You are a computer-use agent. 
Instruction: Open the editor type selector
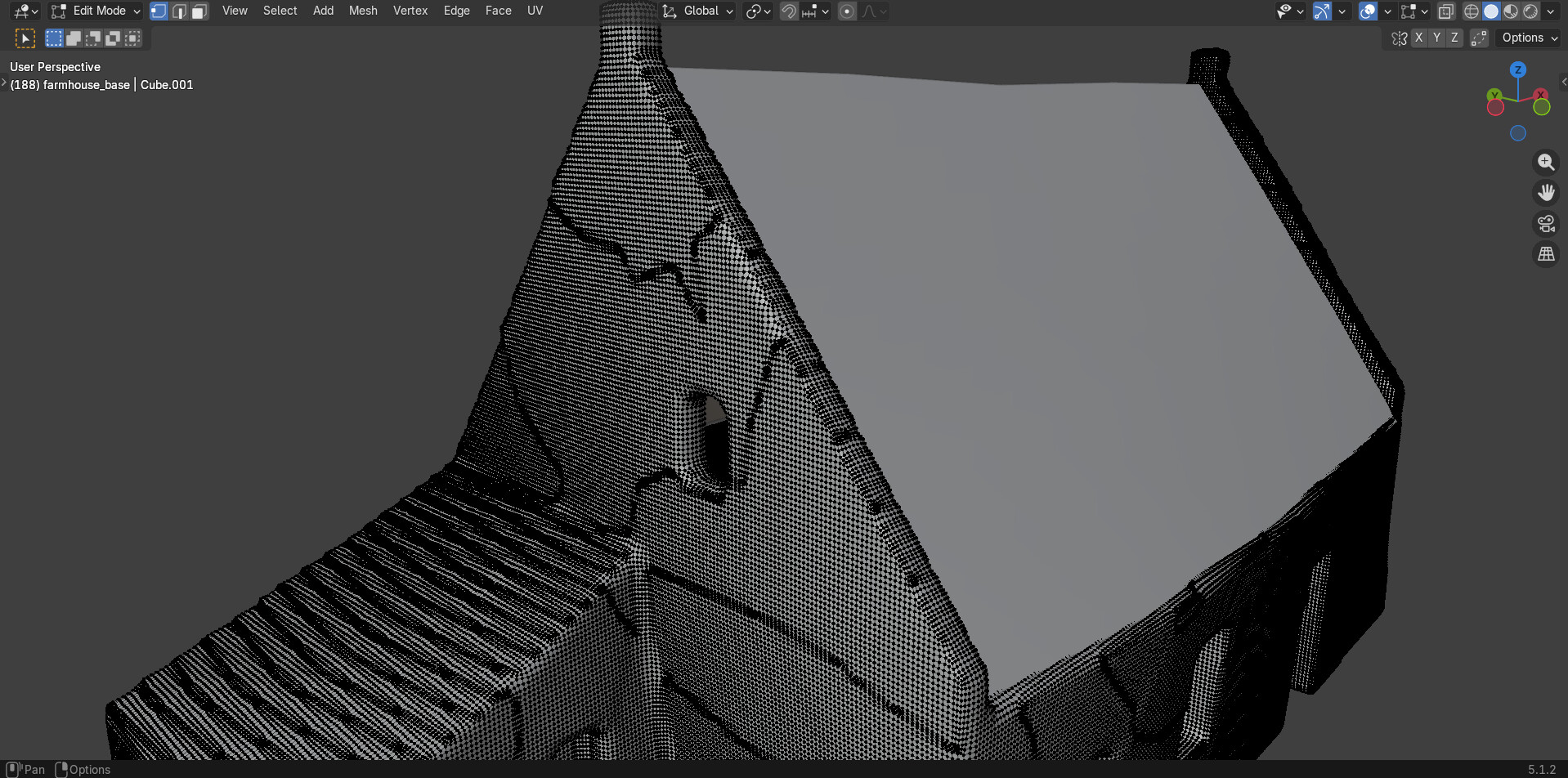pyautogui.click(x=26, y=11)
